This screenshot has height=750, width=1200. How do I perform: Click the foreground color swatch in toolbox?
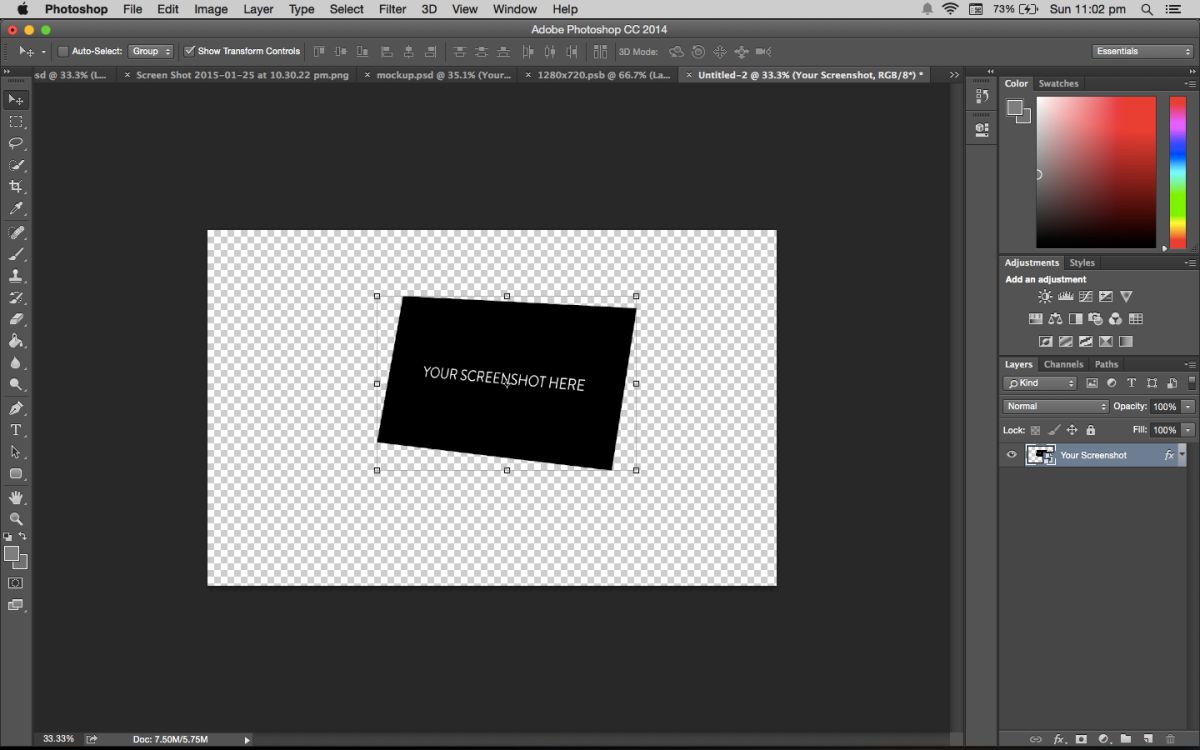point(11,553)
